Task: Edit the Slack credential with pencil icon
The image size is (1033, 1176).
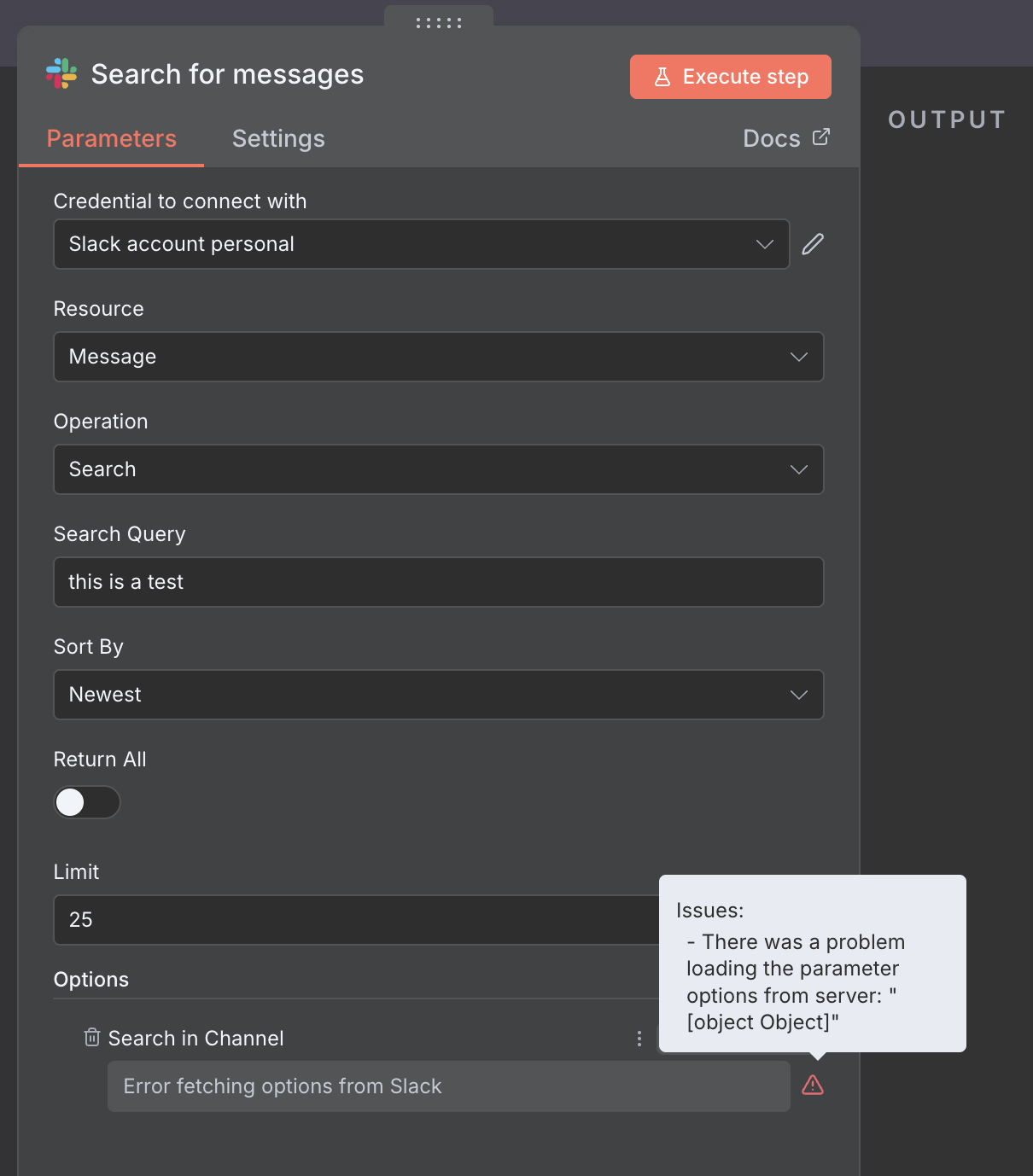Action: click(x=813, y=244)
